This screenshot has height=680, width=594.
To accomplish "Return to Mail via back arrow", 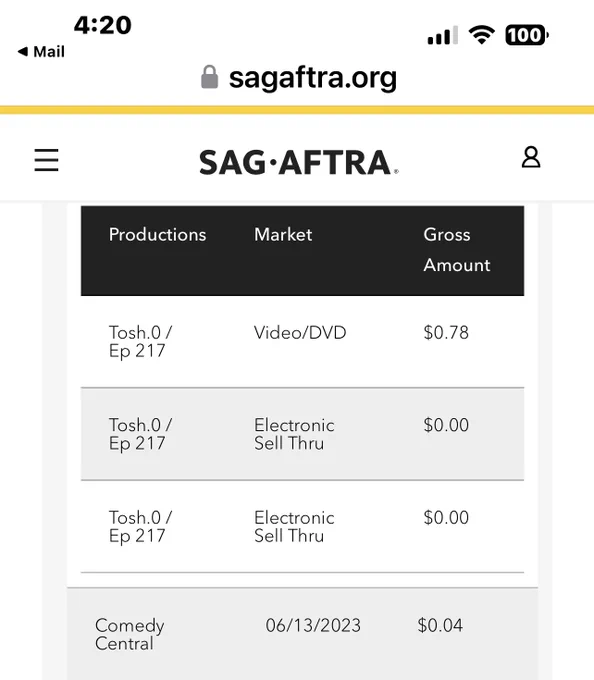I will [41, 52].
